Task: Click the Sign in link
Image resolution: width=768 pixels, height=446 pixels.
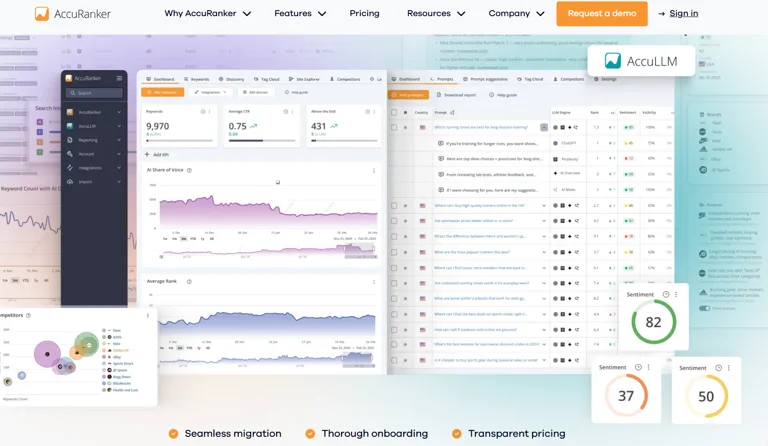Action: coord(684,14)
